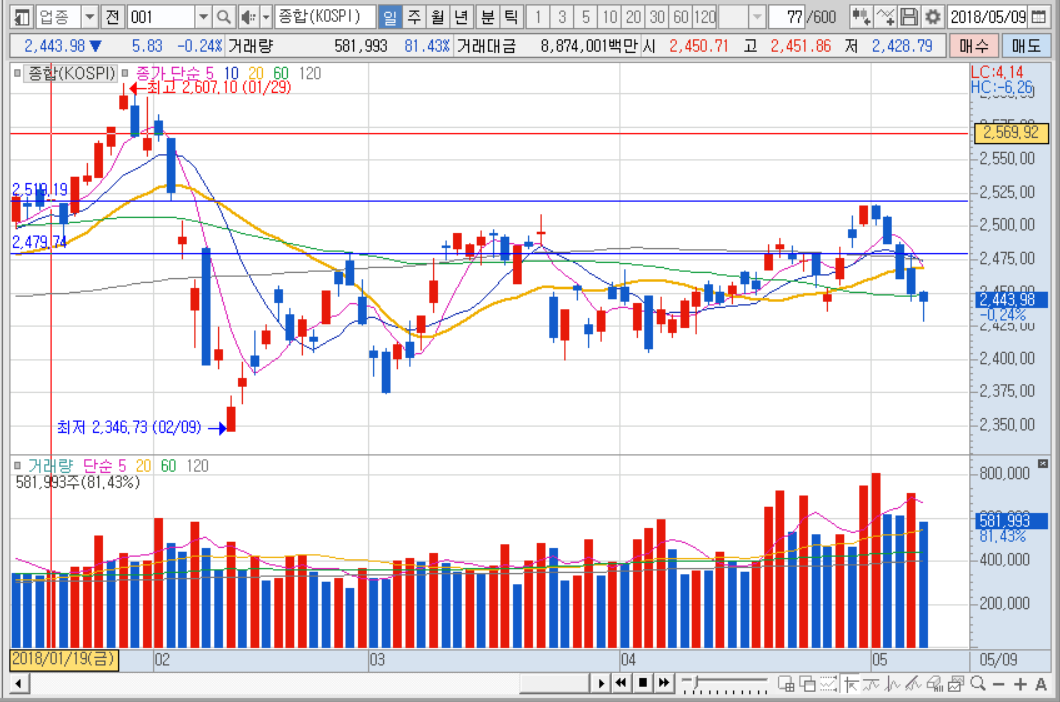Open the calendar picker next to 2018/05/09
The width and height of the screenshot is (1060, 702).
[x=1038, y=16]
